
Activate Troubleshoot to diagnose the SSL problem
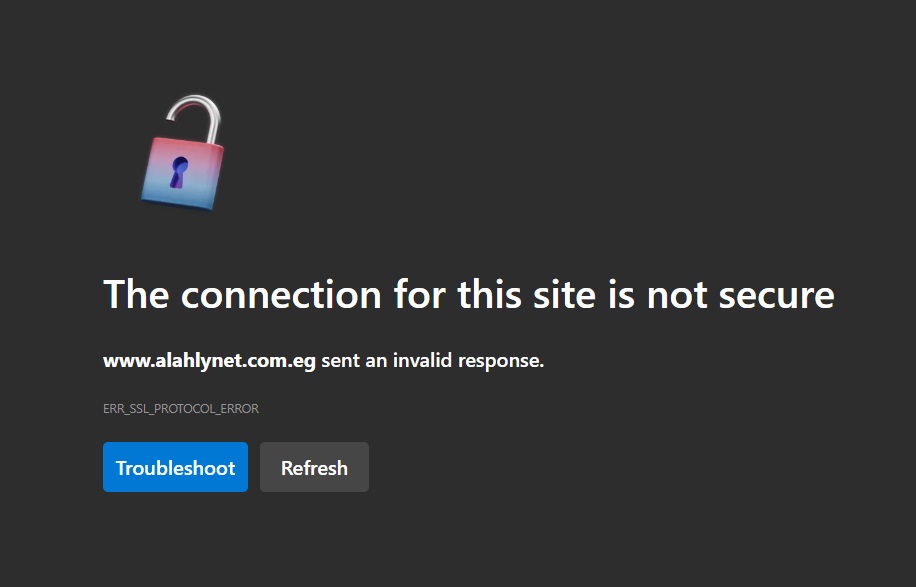[x=175, y=467]
